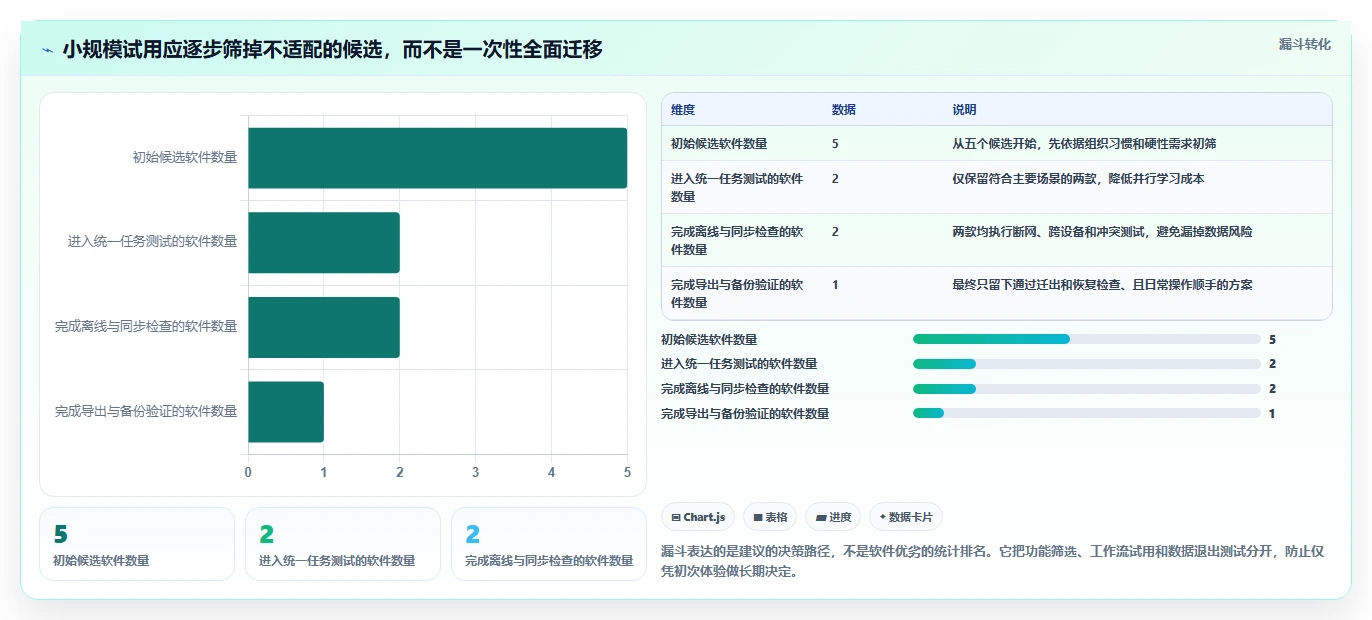Click the description starting 从五个候选开始
The image size is (1372, 620).
[x=1084, y=144]
